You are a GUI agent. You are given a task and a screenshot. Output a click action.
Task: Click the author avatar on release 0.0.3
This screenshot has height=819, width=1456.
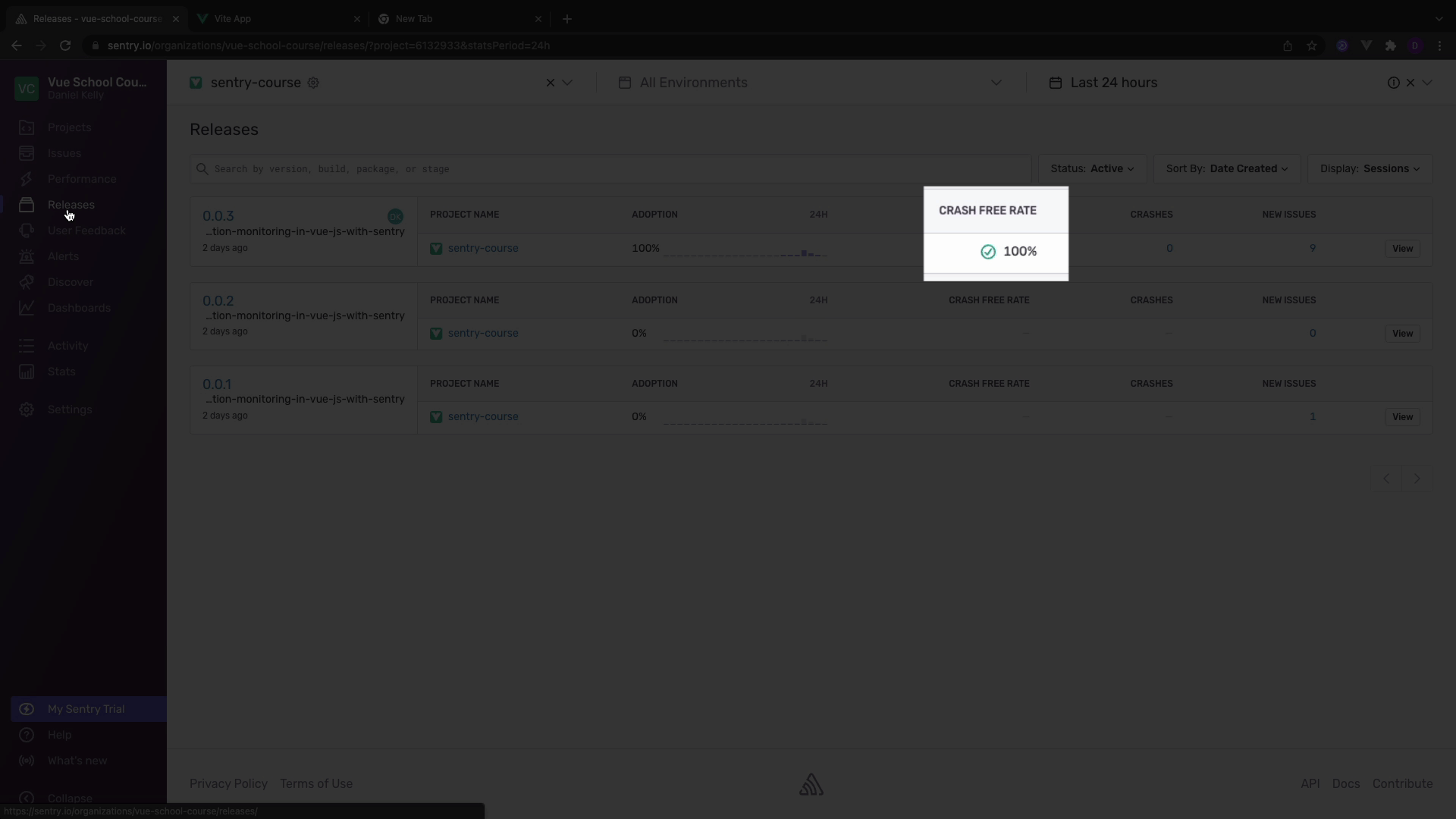(395, 217)
